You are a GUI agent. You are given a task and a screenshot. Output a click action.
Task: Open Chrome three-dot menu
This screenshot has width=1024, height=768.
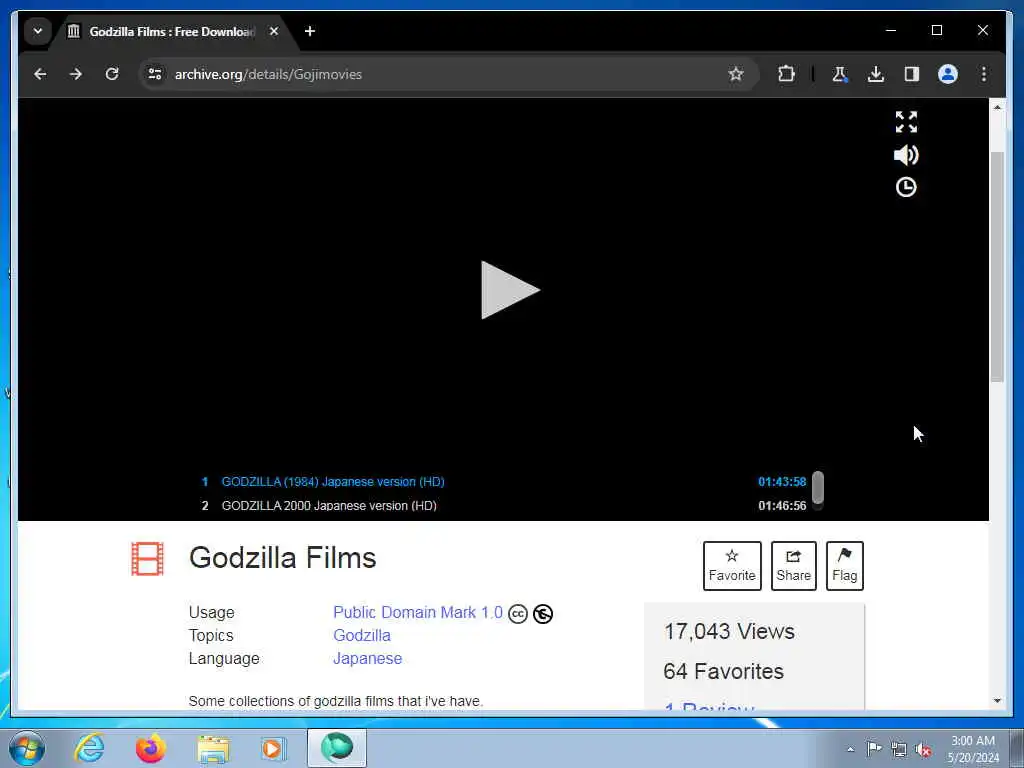point(984,74)
